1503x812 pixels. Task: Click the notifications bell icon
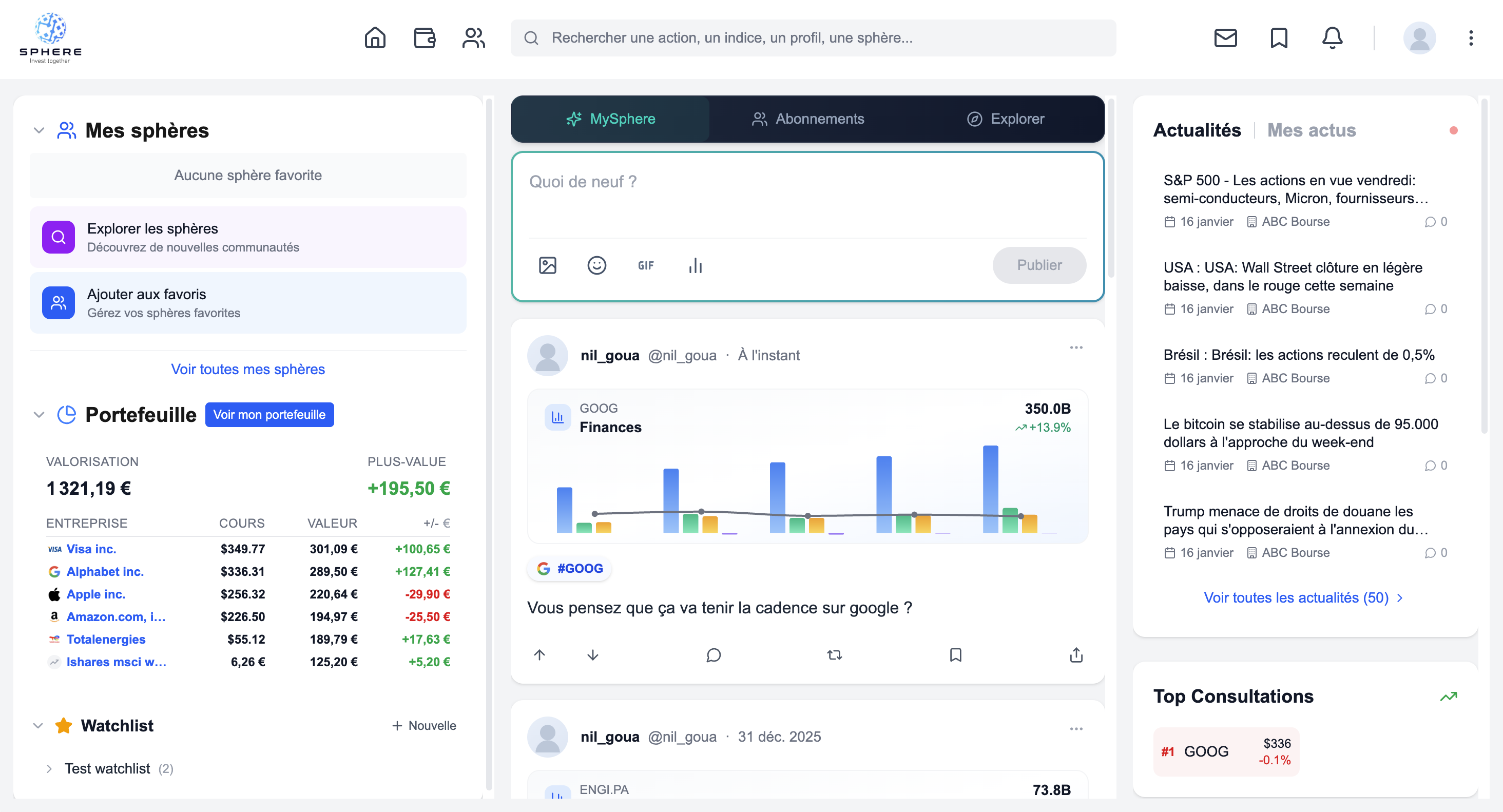[1332, 38]
